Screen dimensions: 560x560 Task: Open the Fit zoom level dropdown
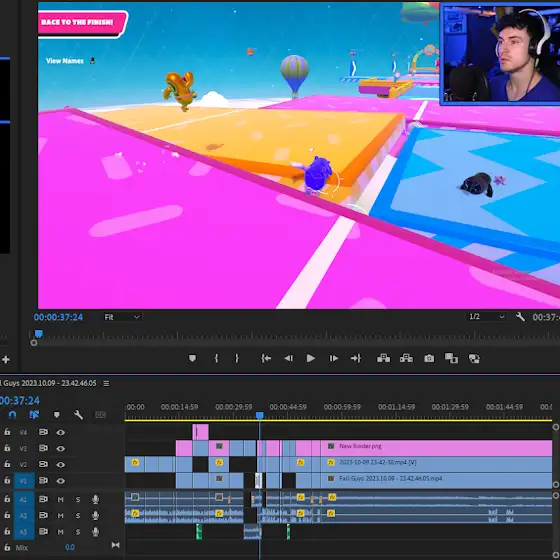tap(122, 317)
